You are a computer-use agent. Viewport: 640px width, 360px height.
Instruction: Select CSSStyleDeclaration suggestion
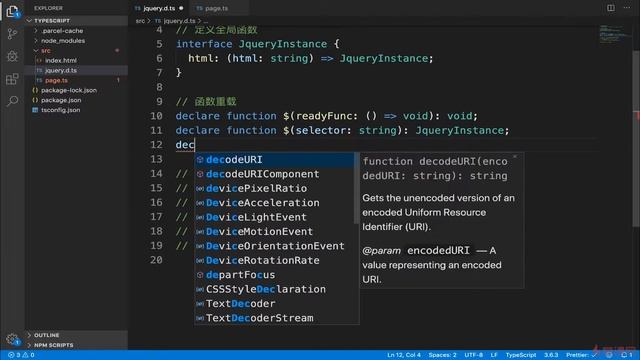tap(274, 289)
